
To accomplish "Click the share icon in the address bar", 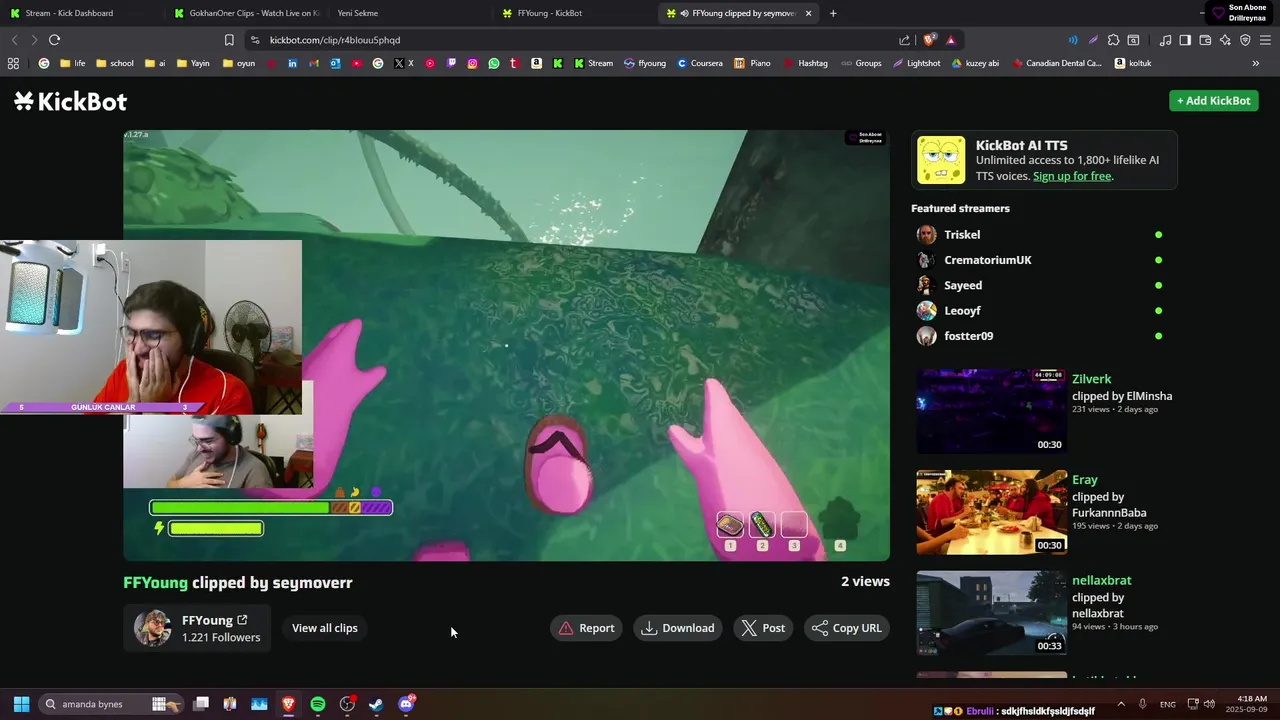I will (904, 40).
